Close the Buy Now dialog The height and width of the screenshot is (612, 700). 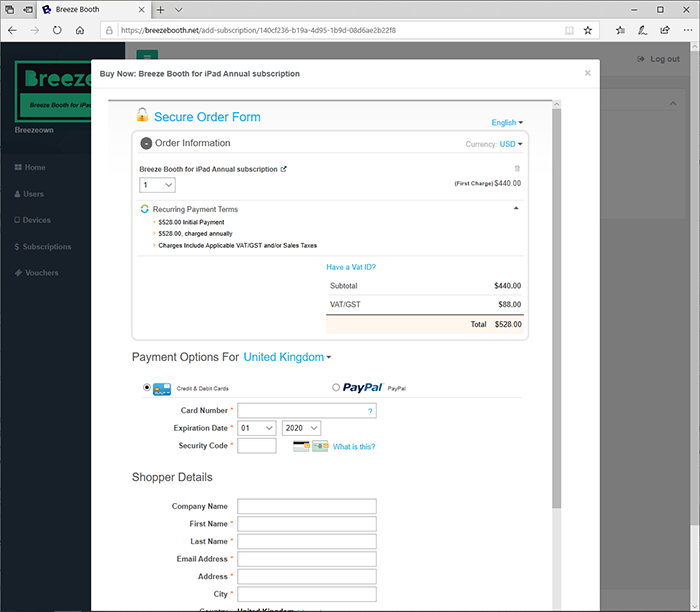pyautogui.click(x=588, y=73)
